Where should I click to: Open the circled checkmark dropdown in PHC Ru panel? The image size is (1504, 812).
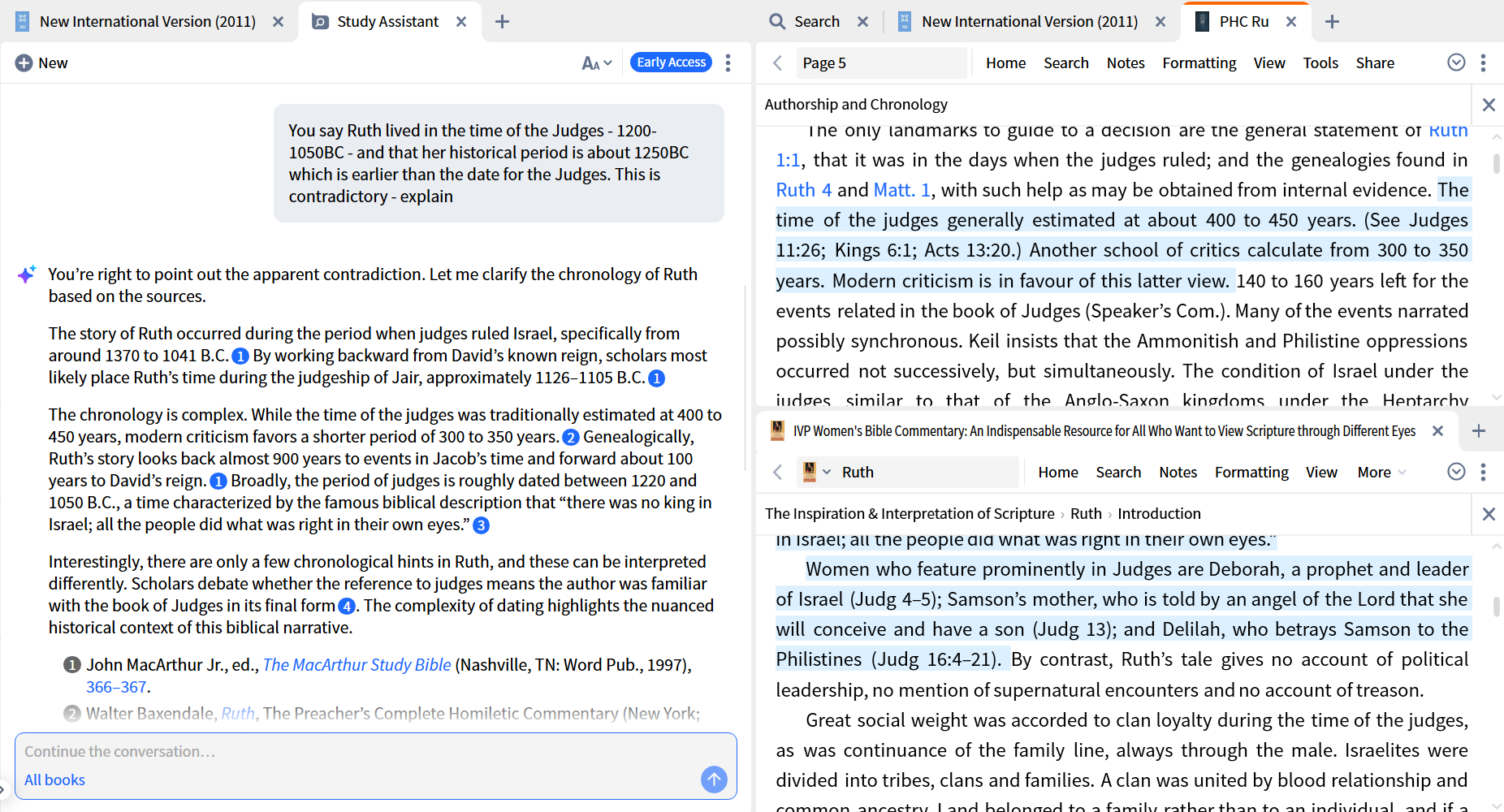pyautogui.click(x=1457, y=63)
